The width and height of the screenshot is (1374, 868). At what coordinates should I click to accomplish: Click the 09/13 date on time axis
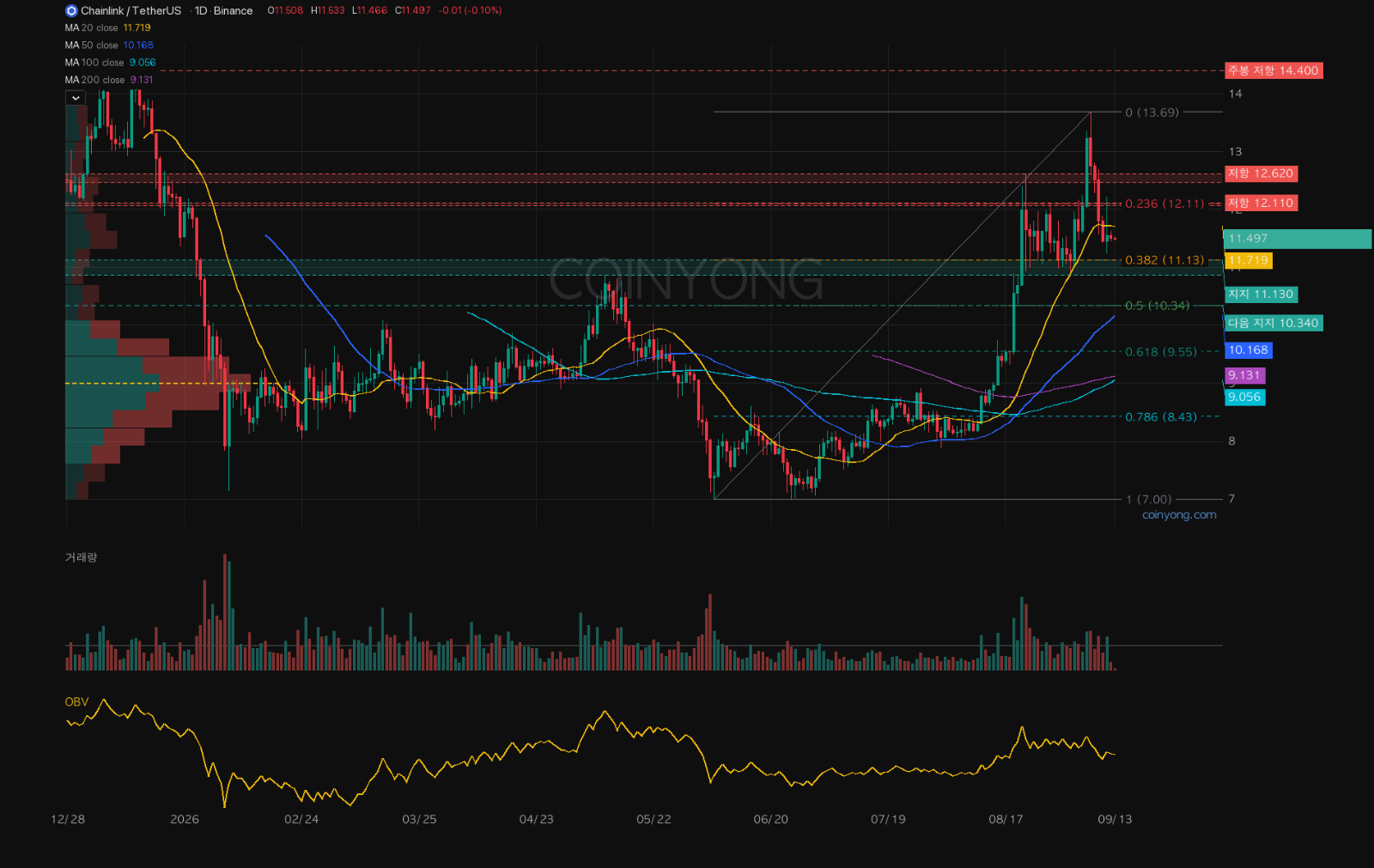(x=1115, y=820)
